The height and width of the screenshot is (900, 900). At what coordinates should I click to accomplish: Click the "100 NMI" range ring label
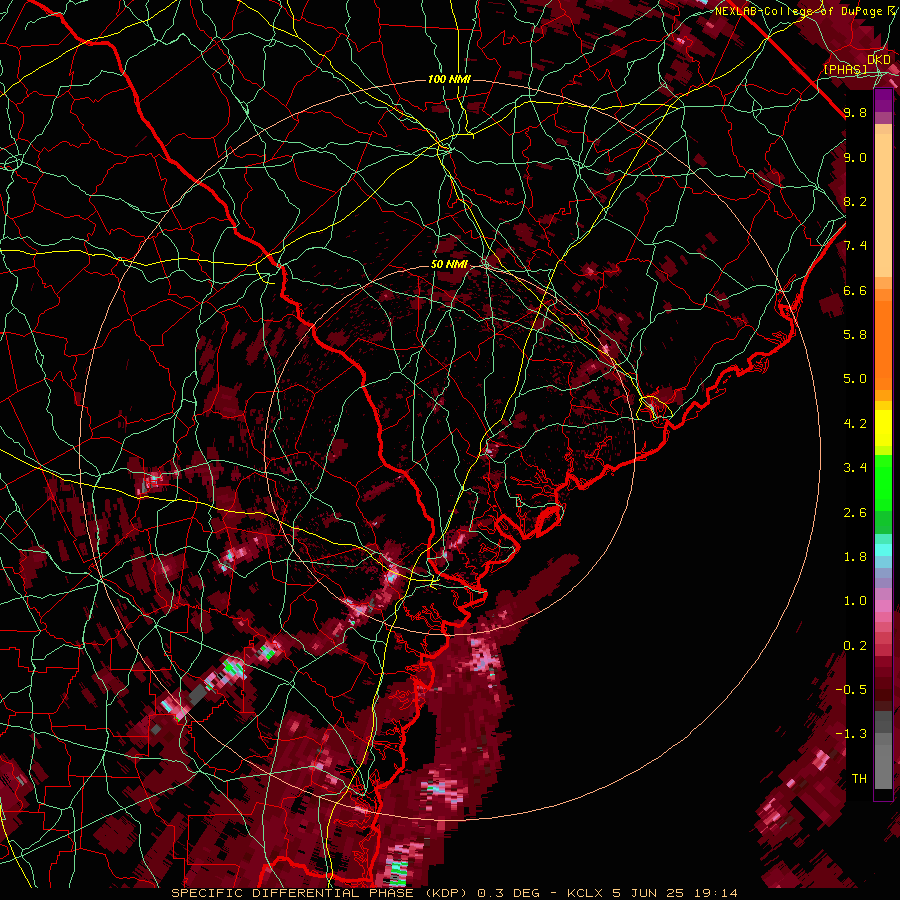coord(449,79)
